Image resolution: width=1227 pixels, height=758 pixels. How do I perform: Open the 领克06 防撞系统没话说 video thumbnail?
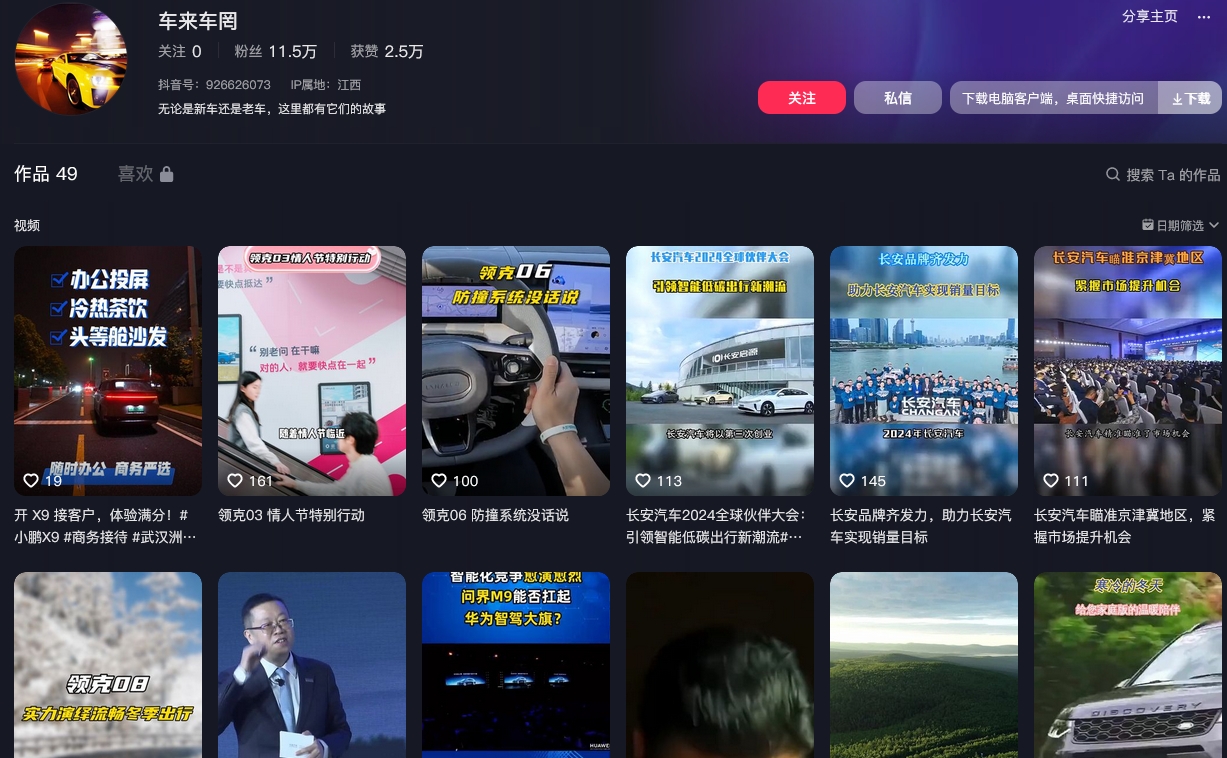[x=516, y=371]
